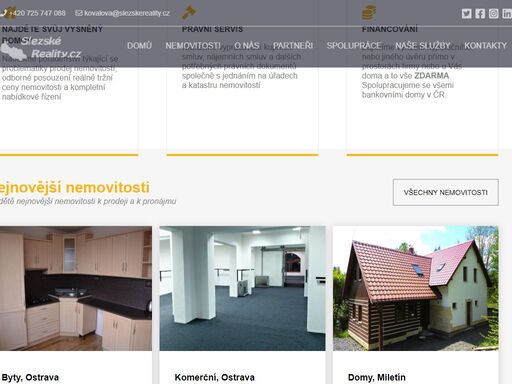Open the Twitter social icon
Screen dimensions: 512x384
coord(466,13)
